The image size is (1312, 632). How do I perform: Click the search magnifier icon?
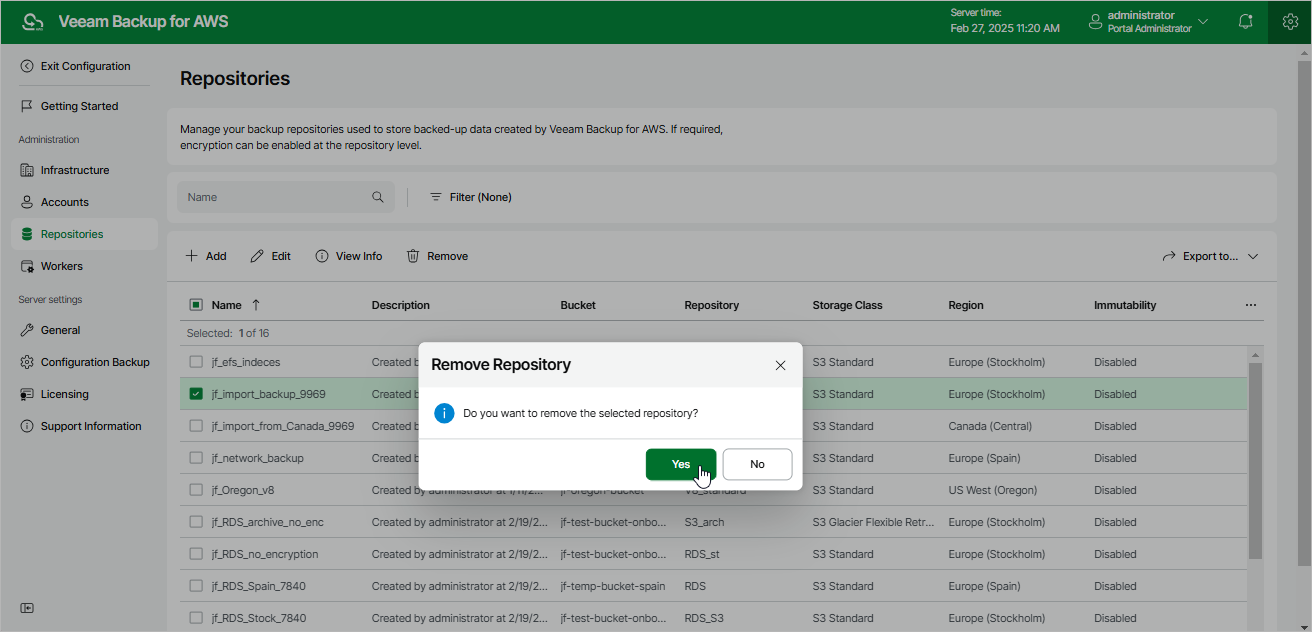(378, 197)
